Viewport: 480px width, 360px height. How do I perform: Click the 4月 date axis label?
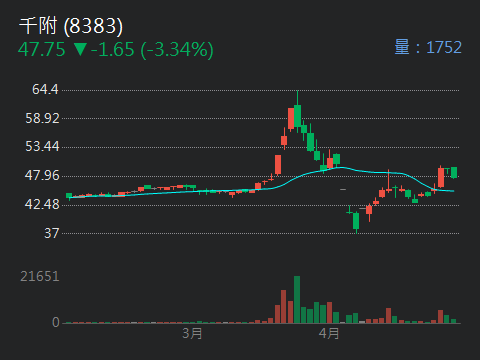329,333
